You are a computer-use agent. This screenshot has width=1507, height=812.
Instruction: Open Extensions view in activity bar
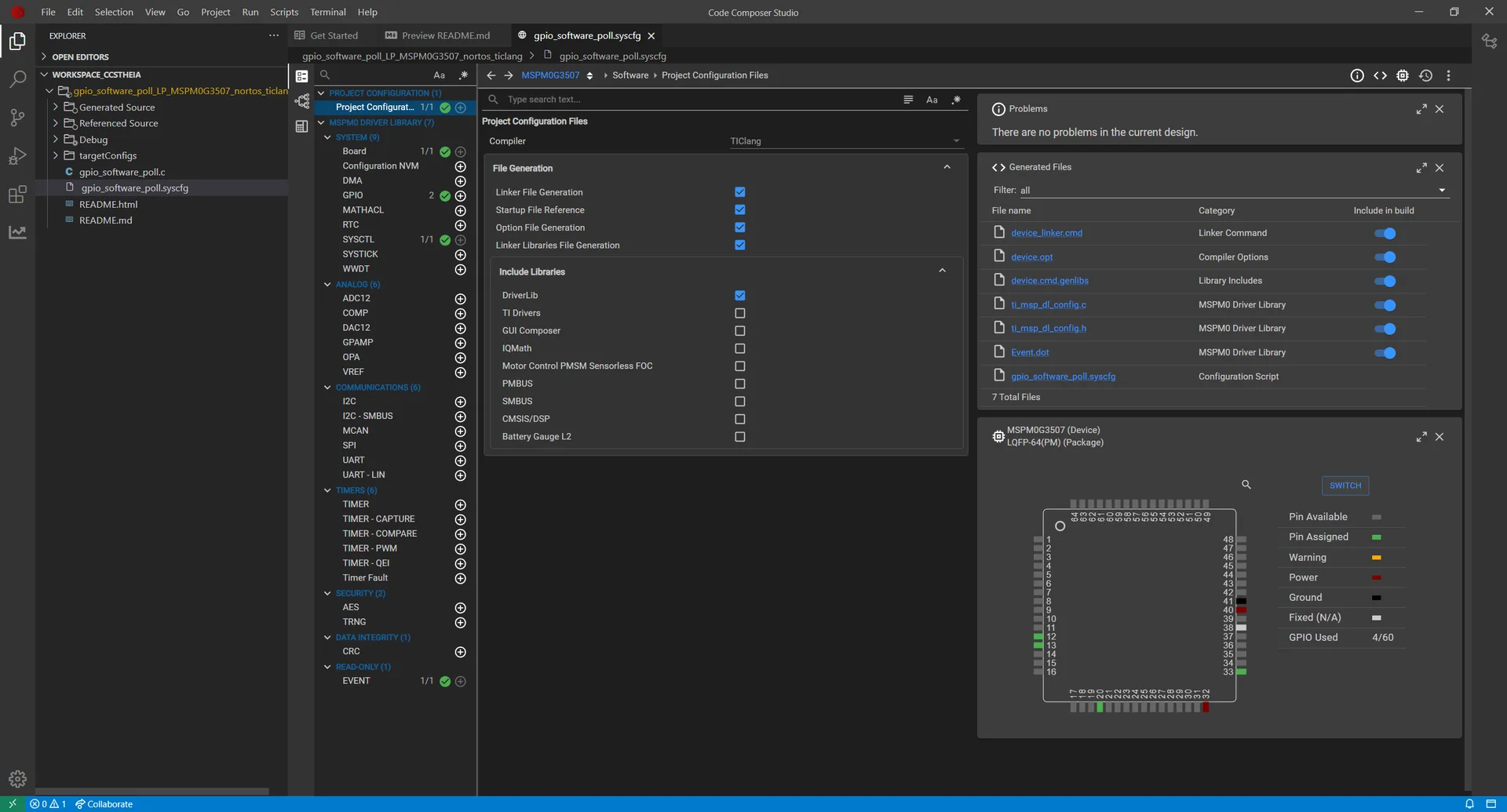(17, 195)
